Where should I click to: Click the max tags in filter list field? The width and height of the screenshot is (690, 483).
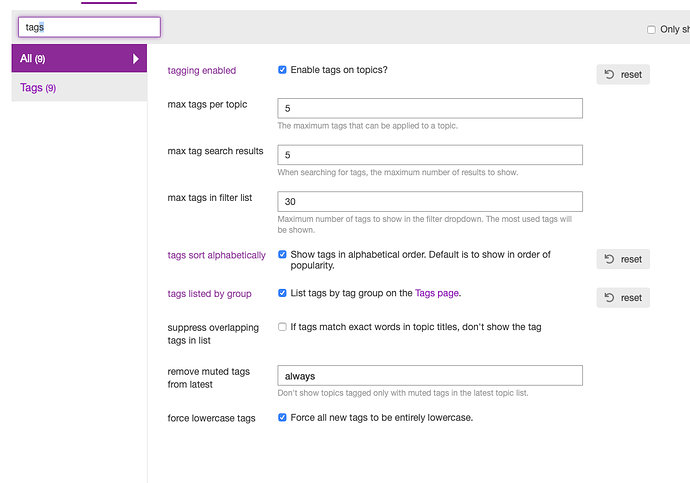click(x=430, y=201)
